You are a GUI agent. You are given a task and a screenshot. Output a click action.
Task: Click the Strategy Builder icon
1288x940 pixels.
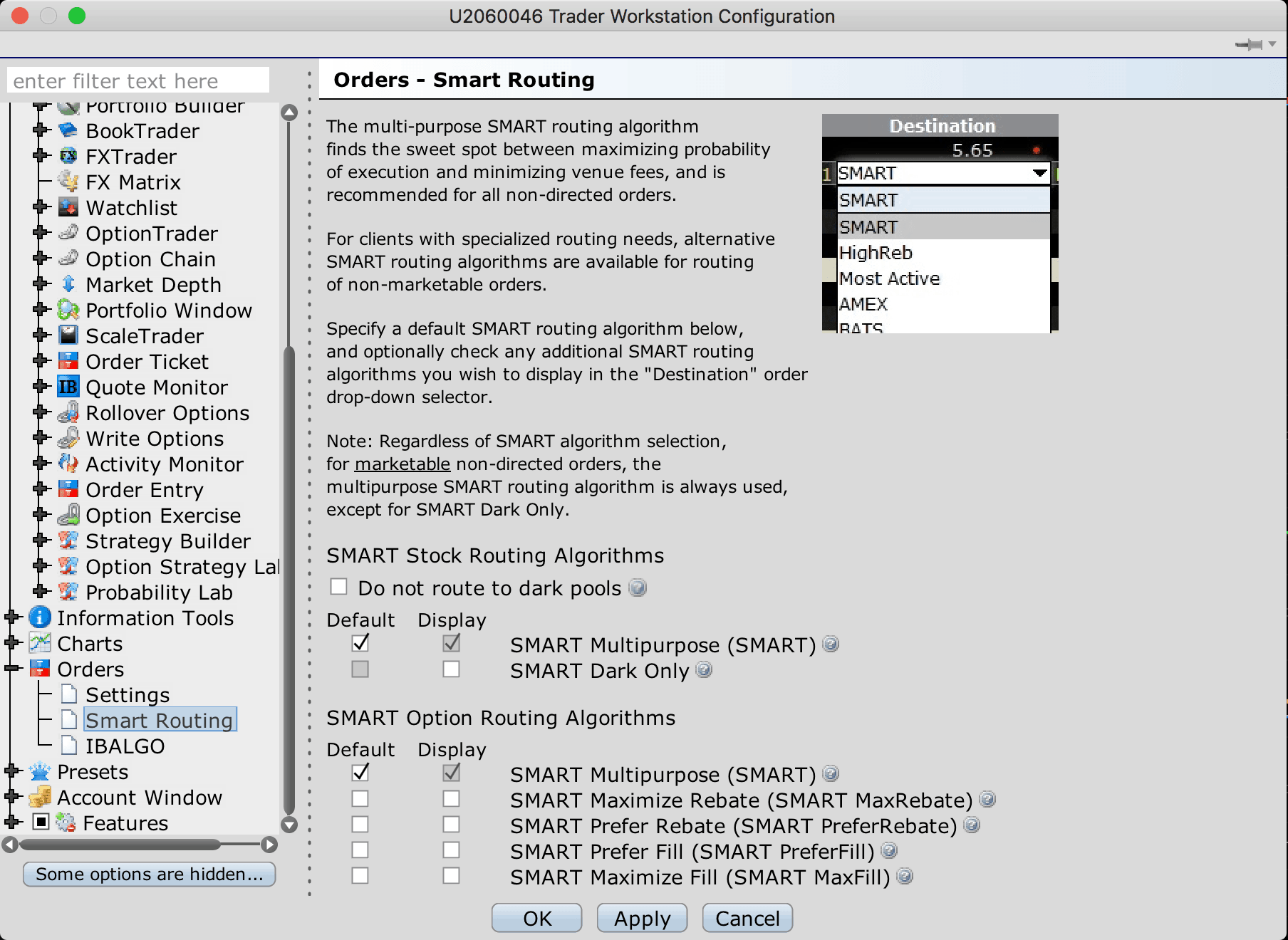tap(68, 540)
